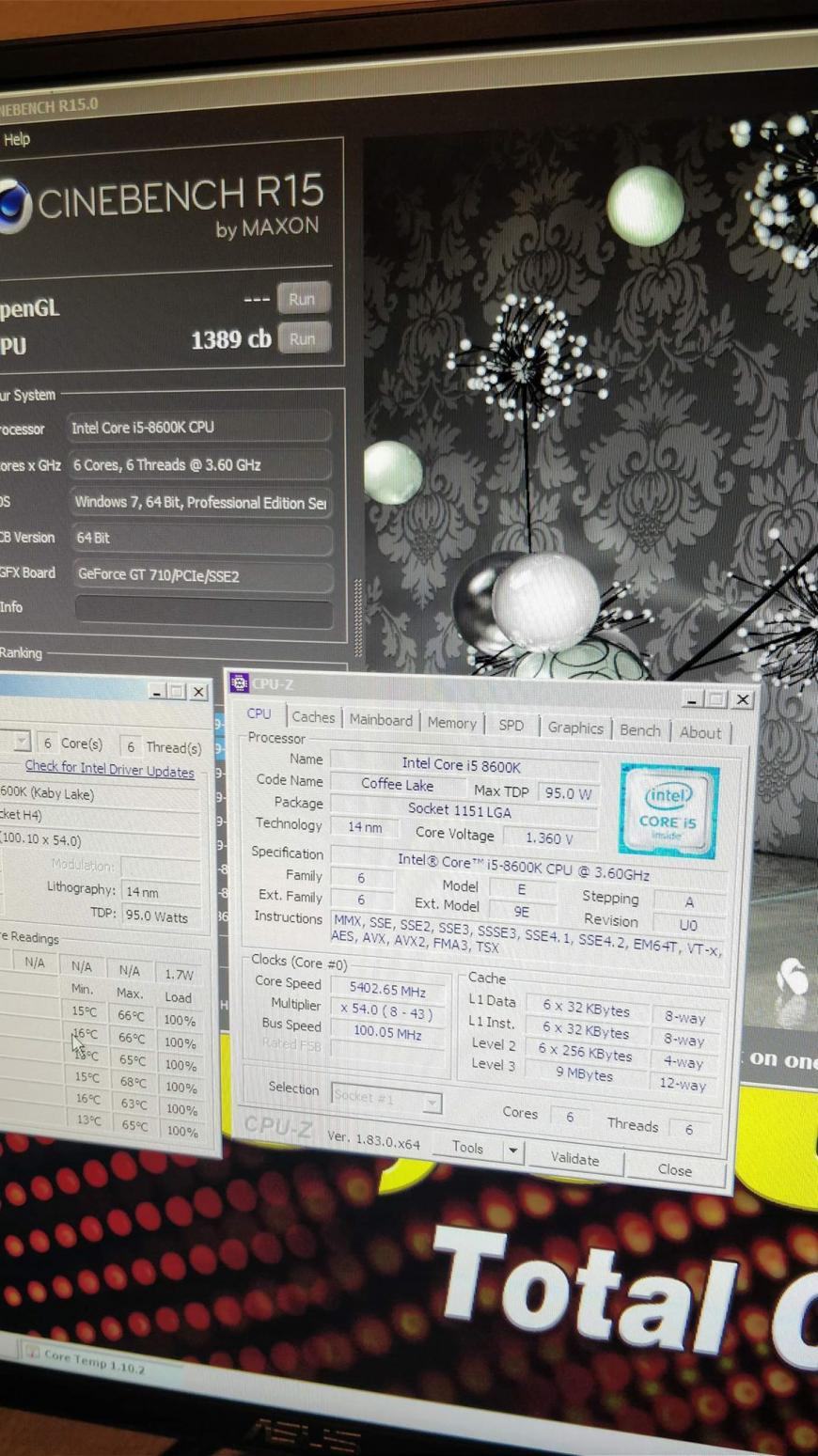Run the OpenGL benchmark in Cinebench
Image resolution: width=818 pixels, height=1456 pixels.
(303, 299)
